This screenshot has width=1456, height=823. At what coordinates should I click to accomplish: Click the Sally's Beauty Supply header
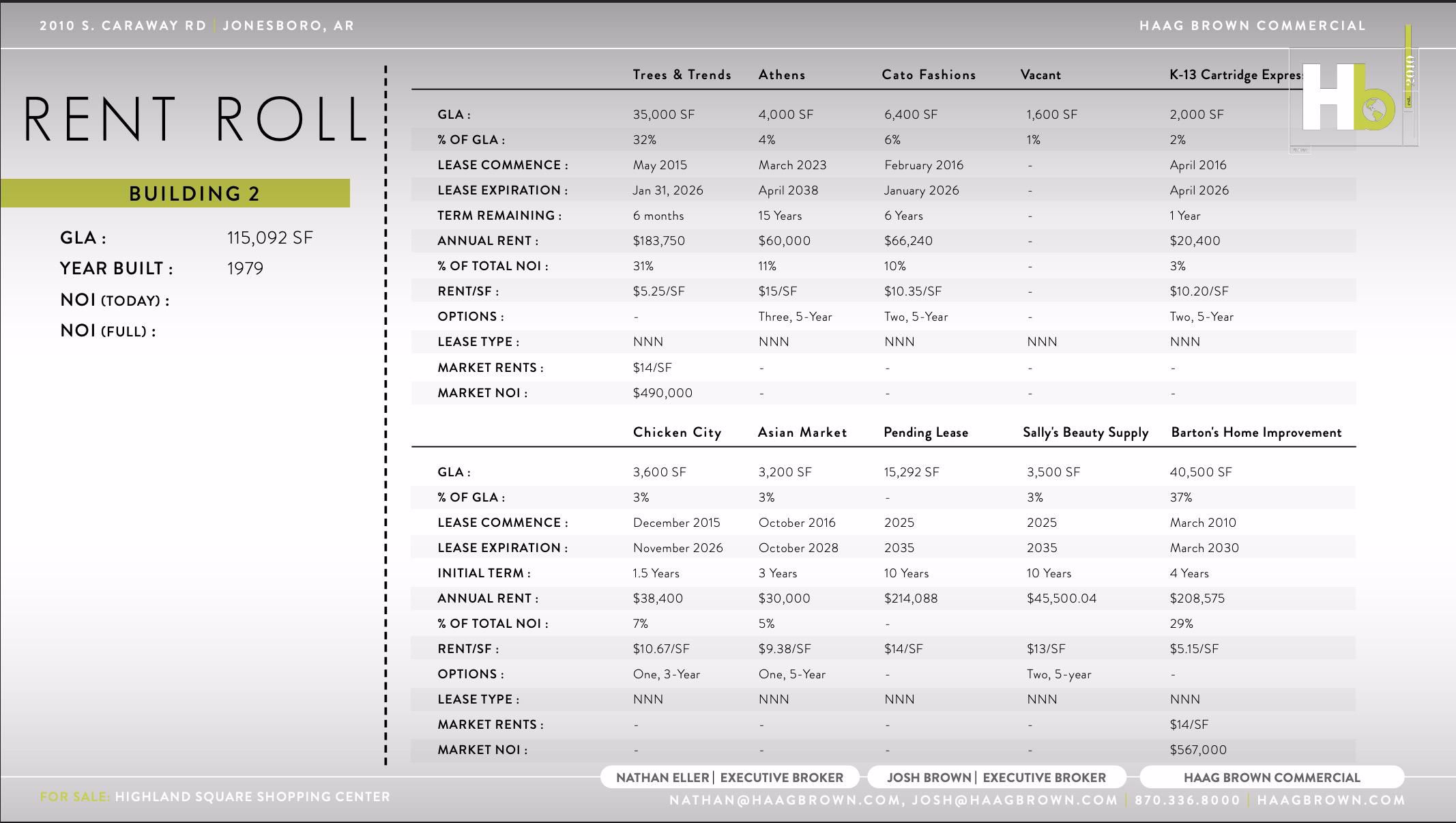[x=1086, y=432]
